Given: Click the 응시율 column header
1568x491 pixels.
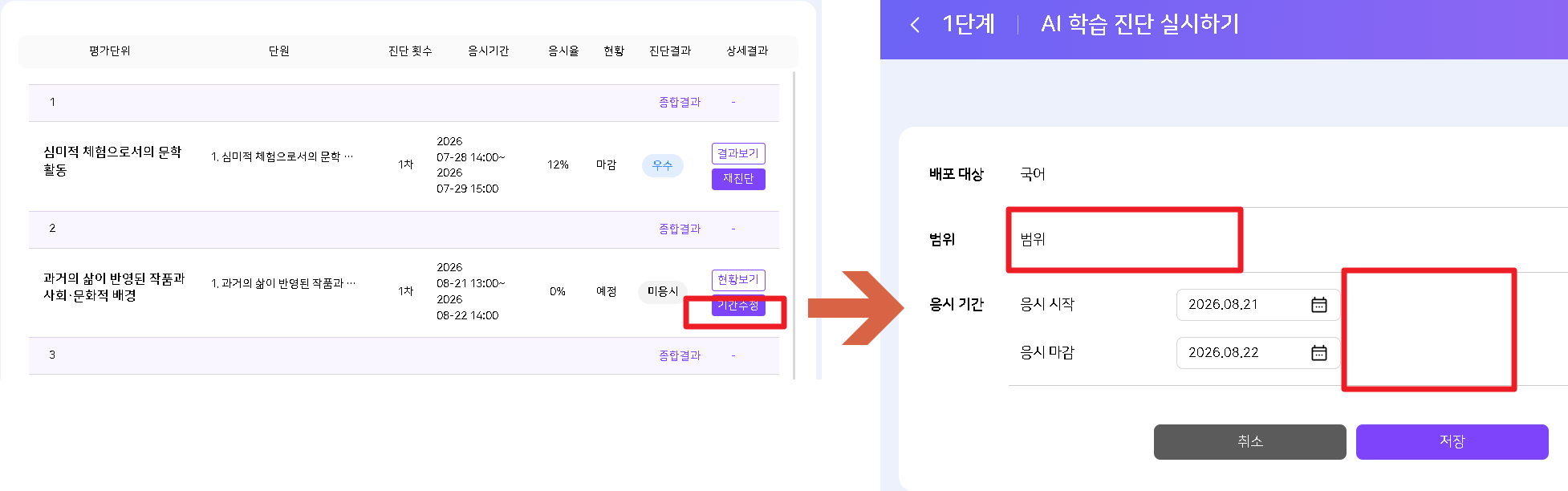Looking at the screenshot, I should pyautogui.click(x=563, y=51).
